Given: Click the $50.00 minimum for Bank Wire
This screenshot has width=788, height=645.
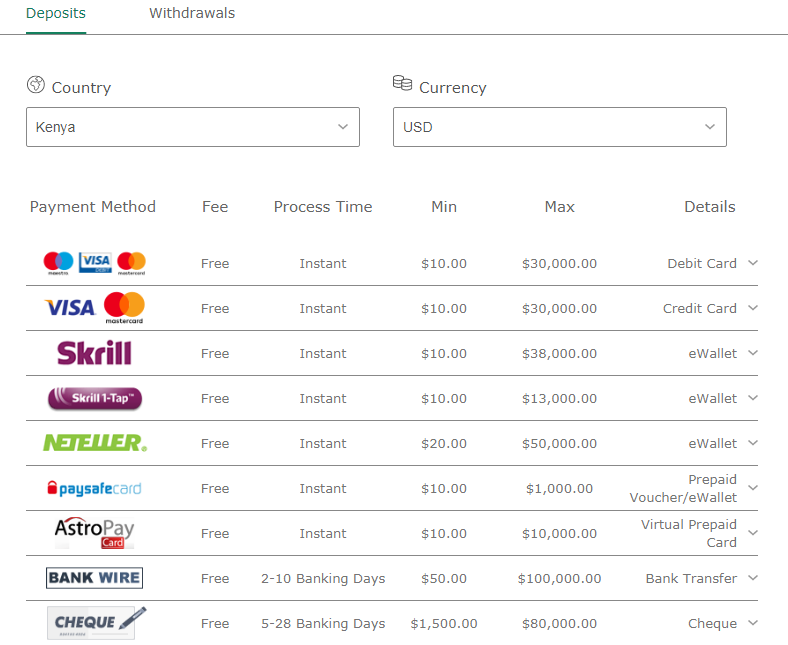Looking at the screenshot, I should click(x=444, y=578).
